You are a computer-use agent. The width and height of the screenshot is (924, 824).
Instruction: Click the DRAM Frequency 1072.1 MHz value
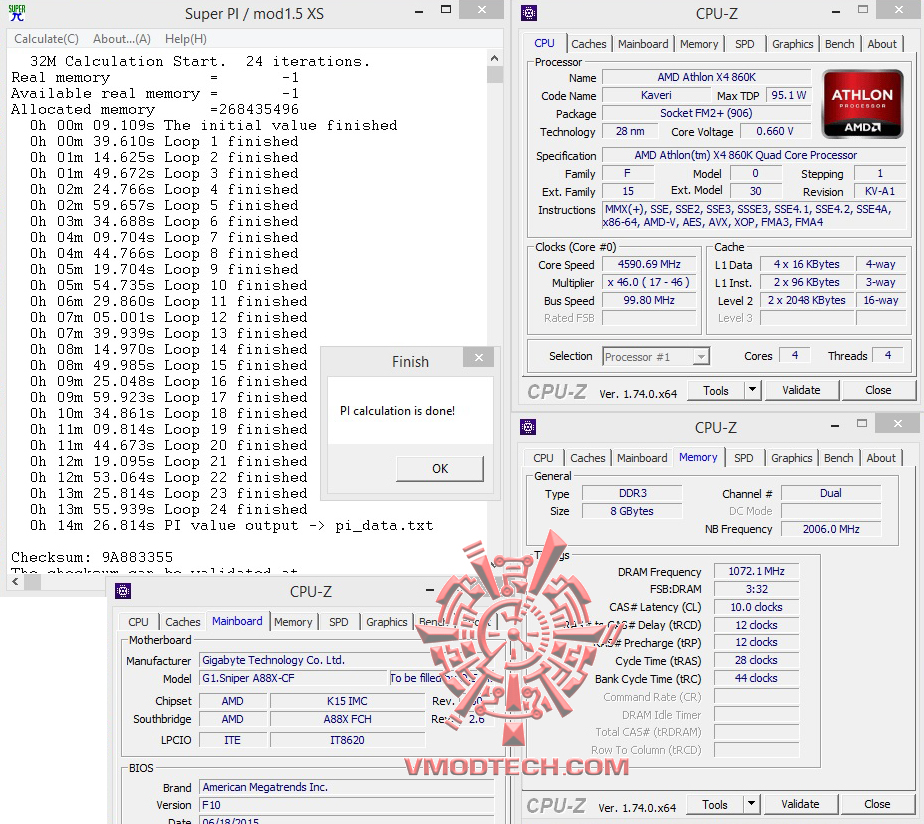pyautogui.click(x=756, y=571)
